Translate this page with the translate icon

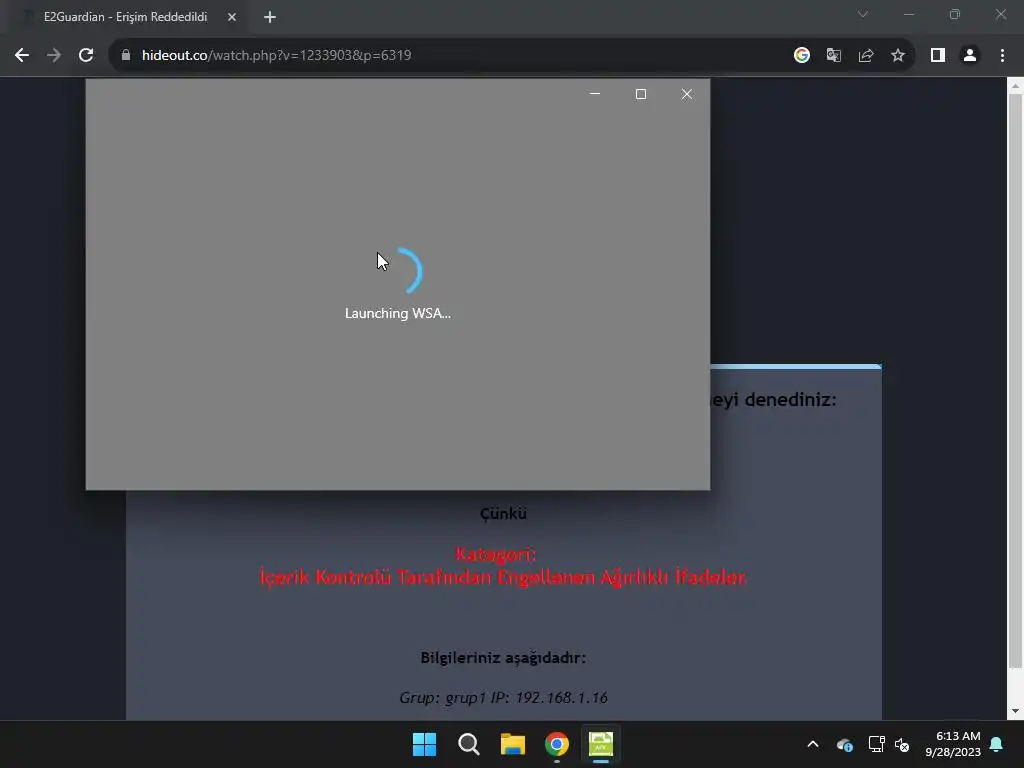[834, 56]
